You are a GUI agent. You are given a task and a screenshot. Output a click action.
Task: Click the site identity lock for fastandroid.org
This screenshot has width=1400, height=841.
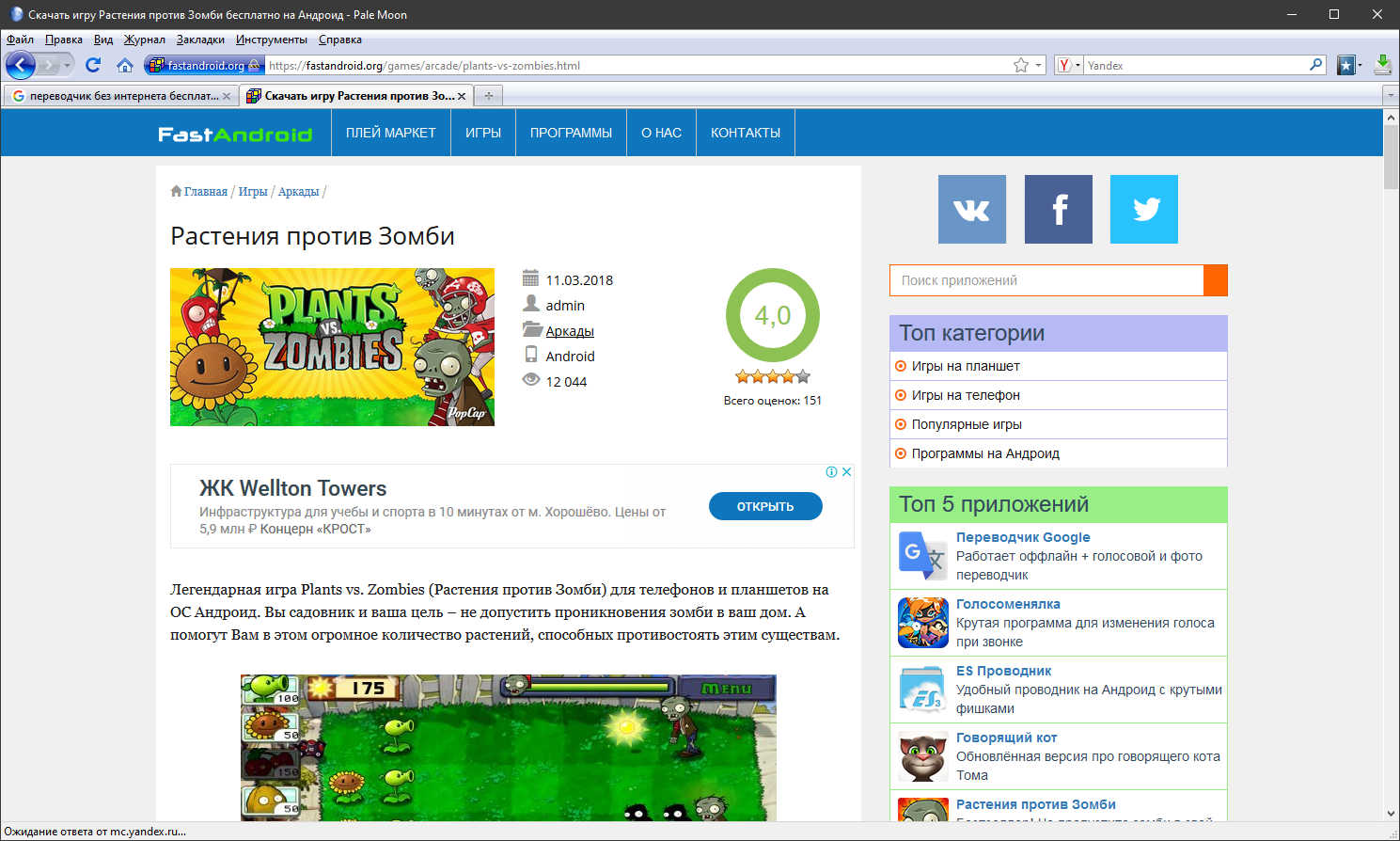[203, 65]
